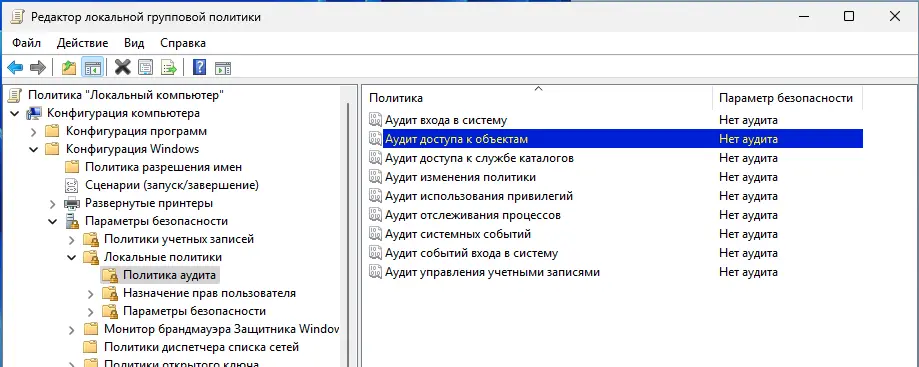
Task: Click the Delete (X) toolbar icon
Action: click(122, 67)
